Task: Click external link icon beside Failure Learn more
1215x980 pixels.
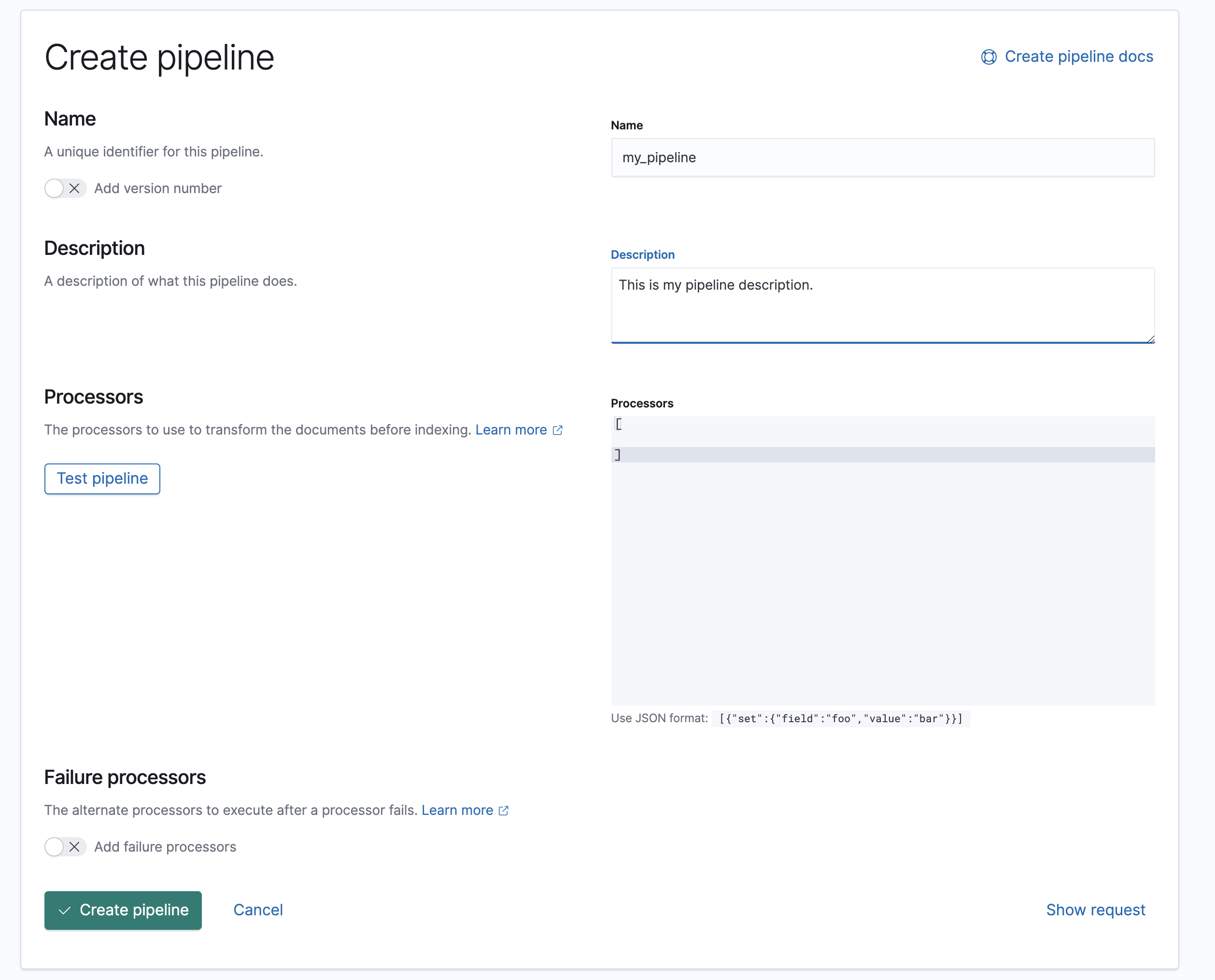Action: [504, 811]
